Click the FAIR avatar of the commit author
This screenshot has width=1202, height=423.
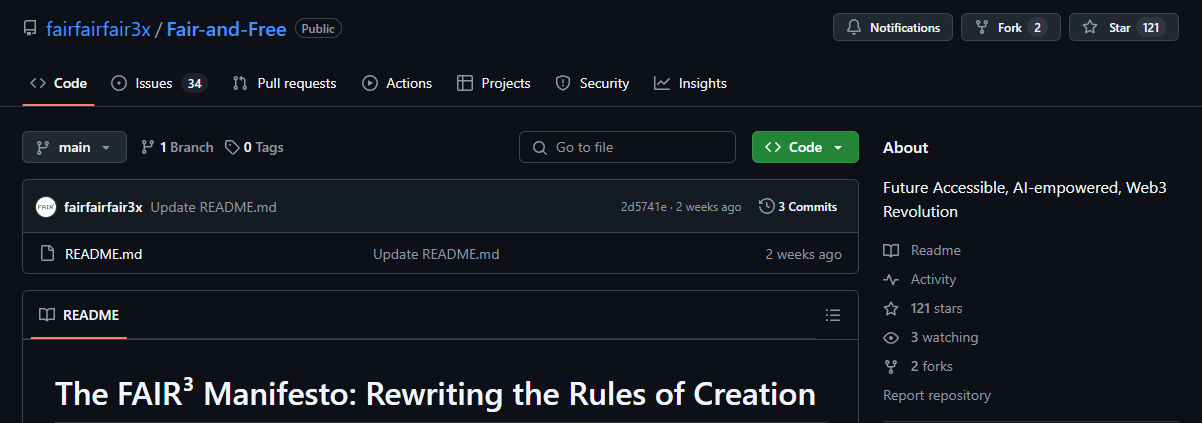point(46,207)
